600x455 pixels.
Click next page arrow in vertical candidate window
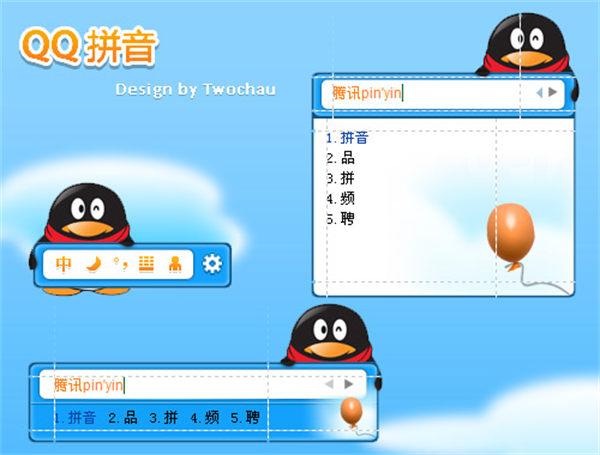tap(551, 93)
